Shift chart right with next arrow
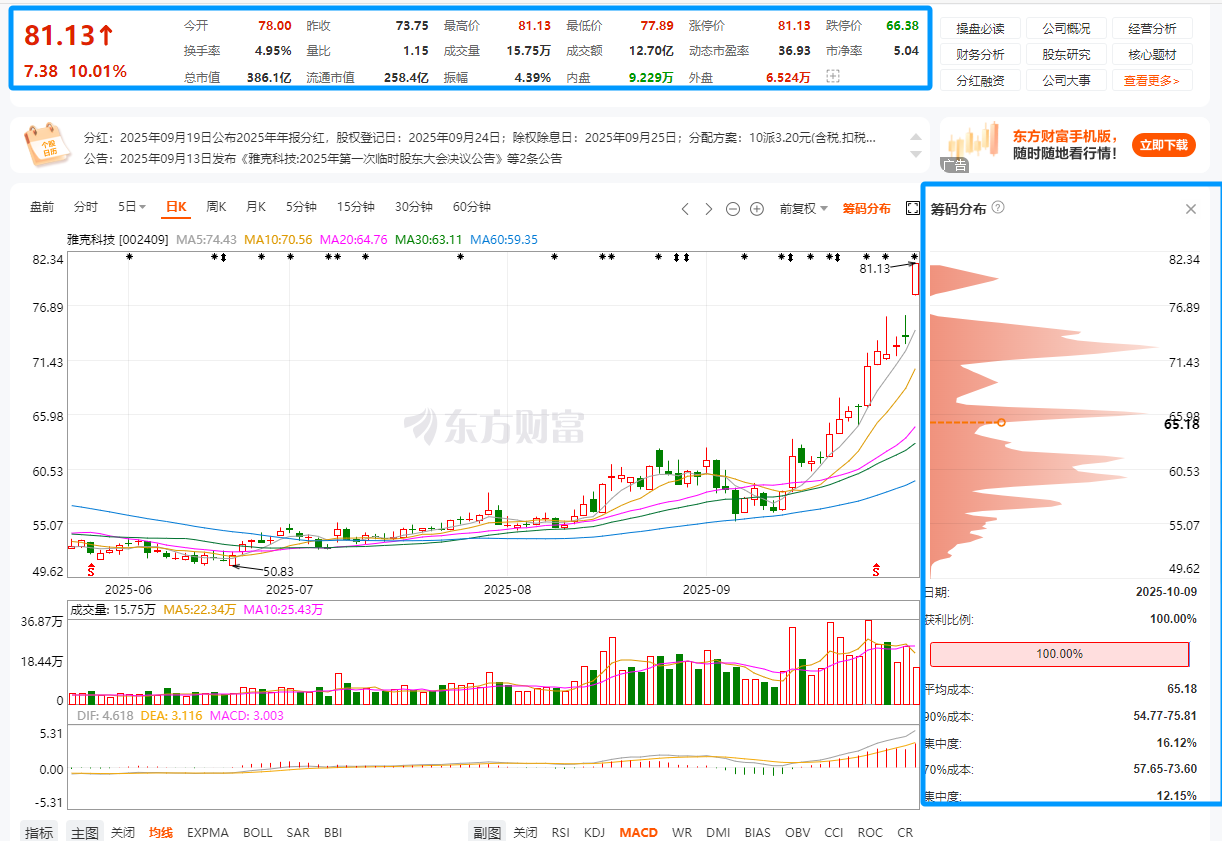 (x=709, y=208)
